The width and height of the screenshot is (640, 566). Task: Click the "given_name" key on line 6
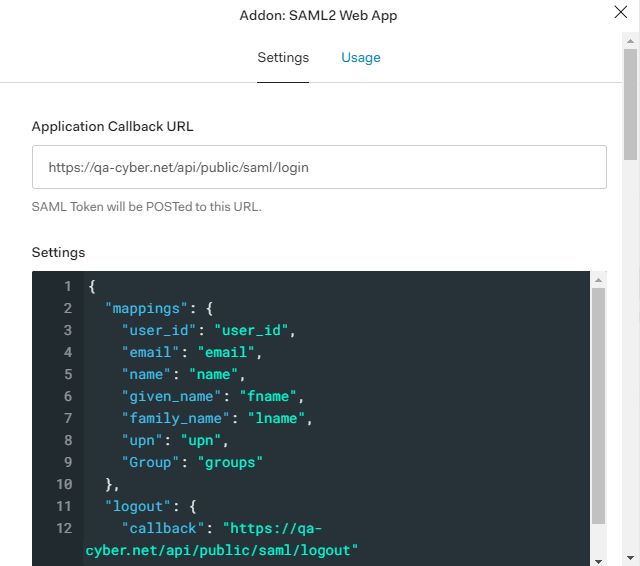(171, 397)
